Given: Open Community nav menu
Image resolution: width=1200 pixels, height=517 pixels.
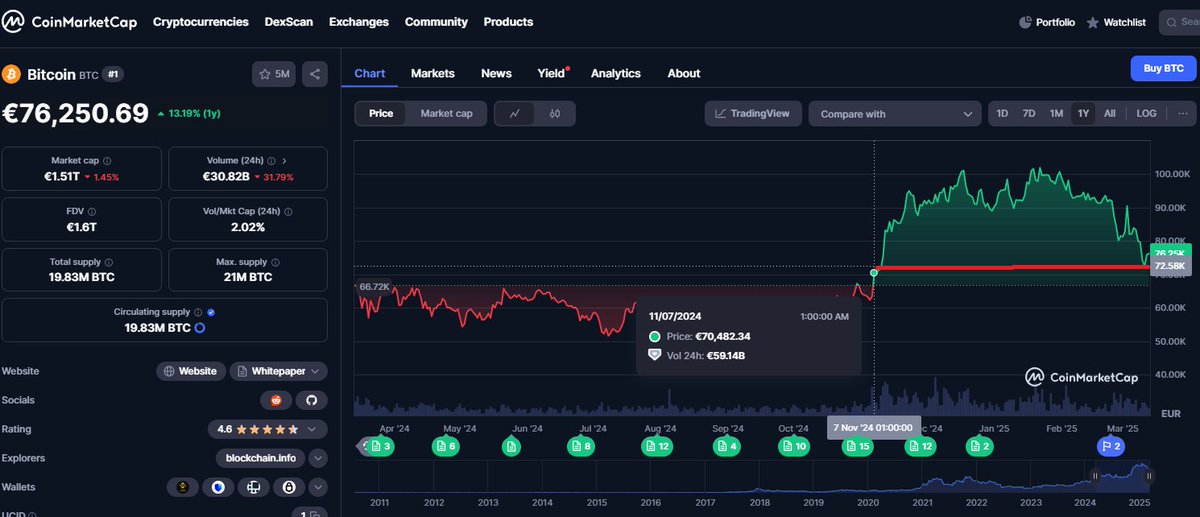Looking at the screenshot, I should point(436,21).
